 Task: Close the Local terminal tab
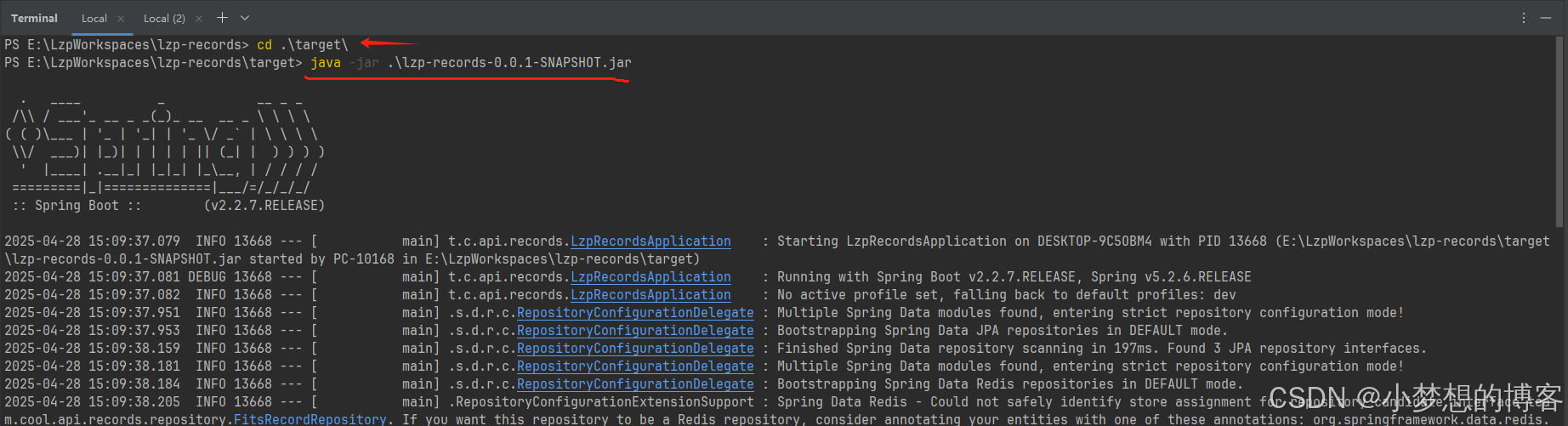click(121, 19)
